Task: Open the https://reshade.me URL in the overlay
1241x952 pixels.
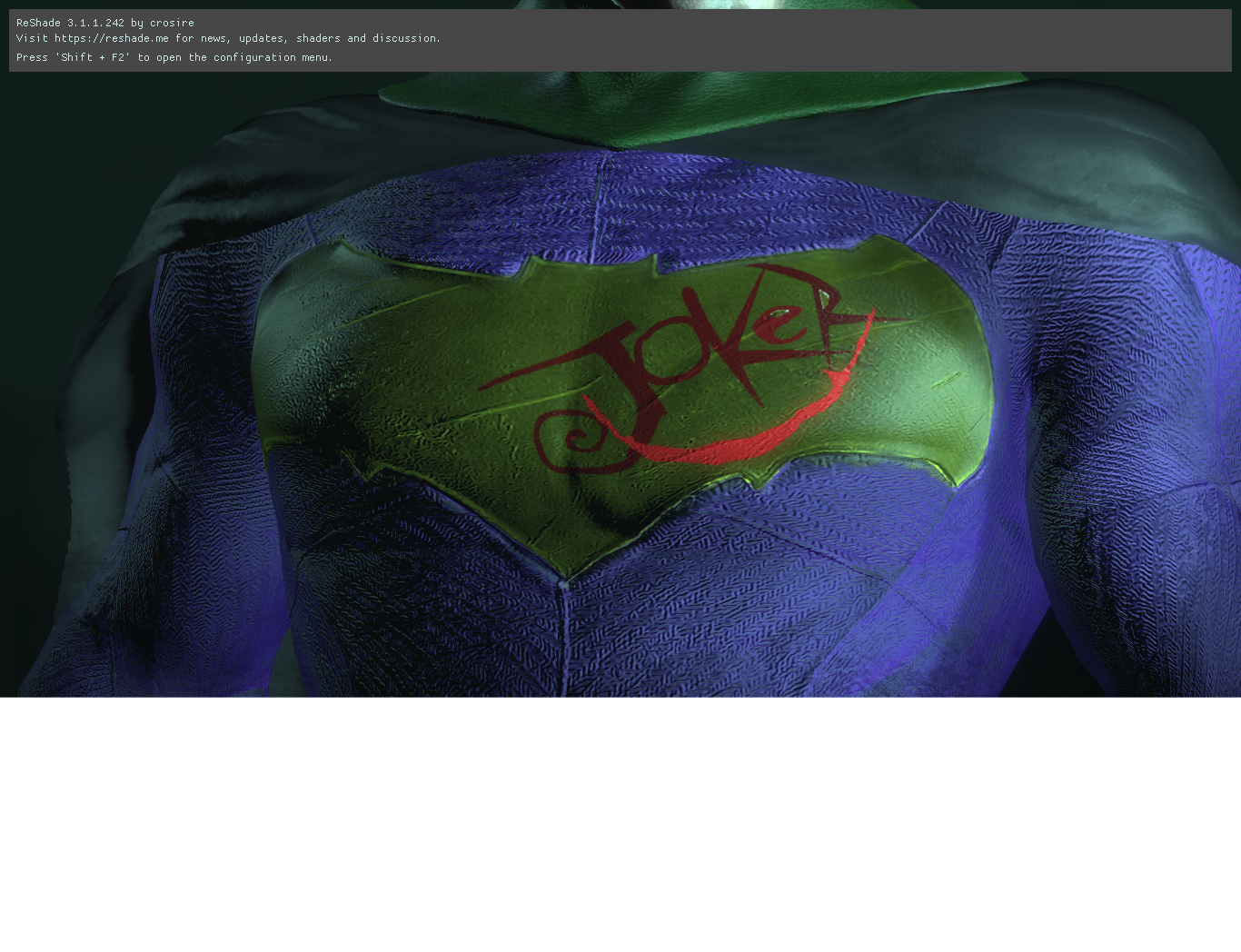Action: pos(112,38)
